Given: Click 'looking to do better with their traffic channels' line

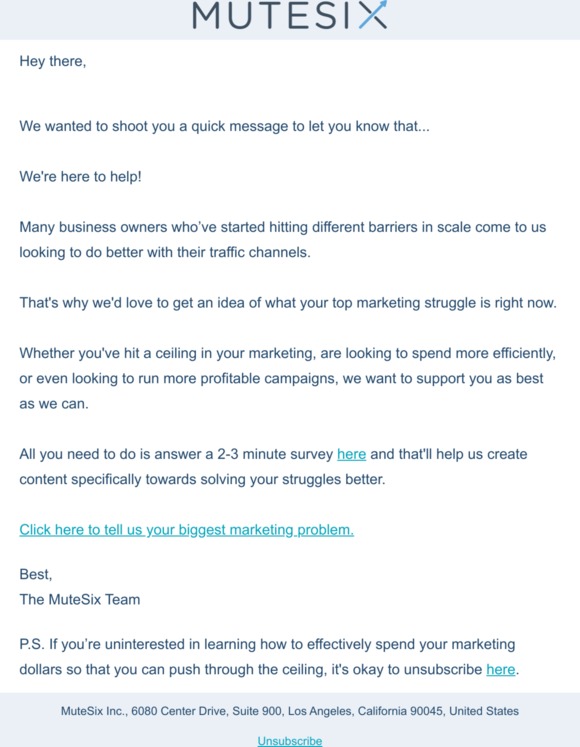Looking at the screenshot, I should click(165, 252).
